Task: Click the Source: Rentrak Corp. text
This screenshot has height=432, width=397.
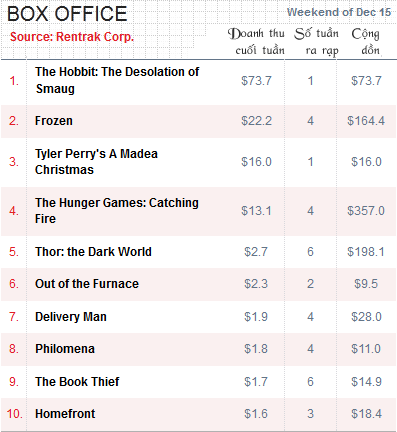Action: 72,37
